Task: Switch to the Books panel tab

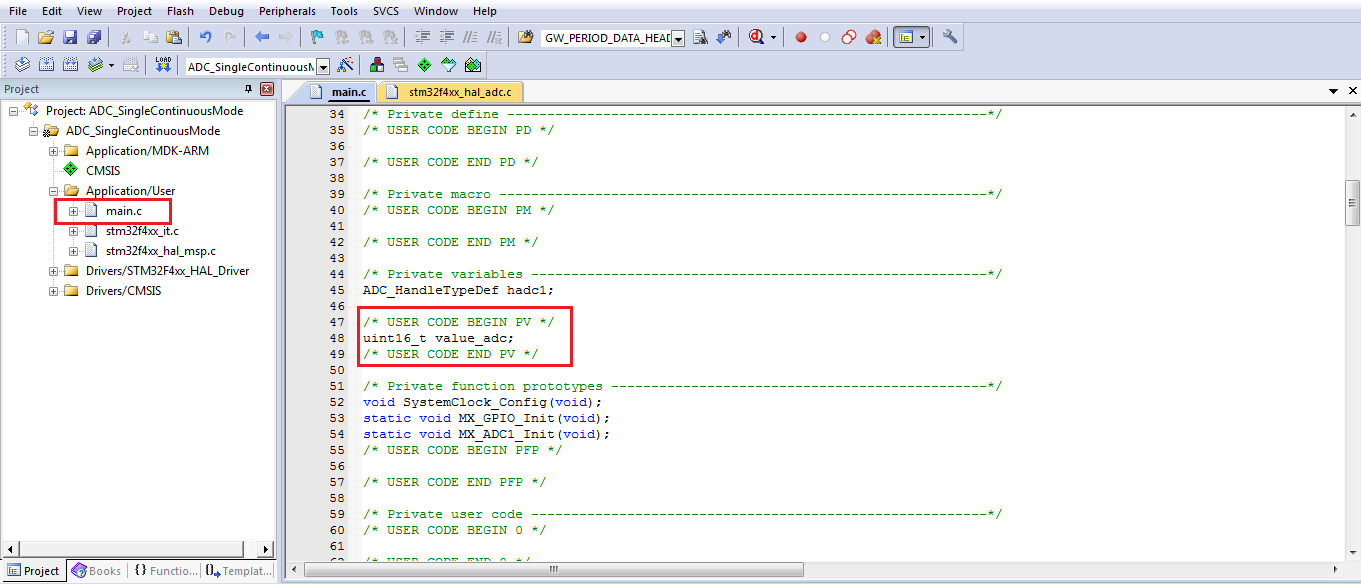Action: [97, 571]
